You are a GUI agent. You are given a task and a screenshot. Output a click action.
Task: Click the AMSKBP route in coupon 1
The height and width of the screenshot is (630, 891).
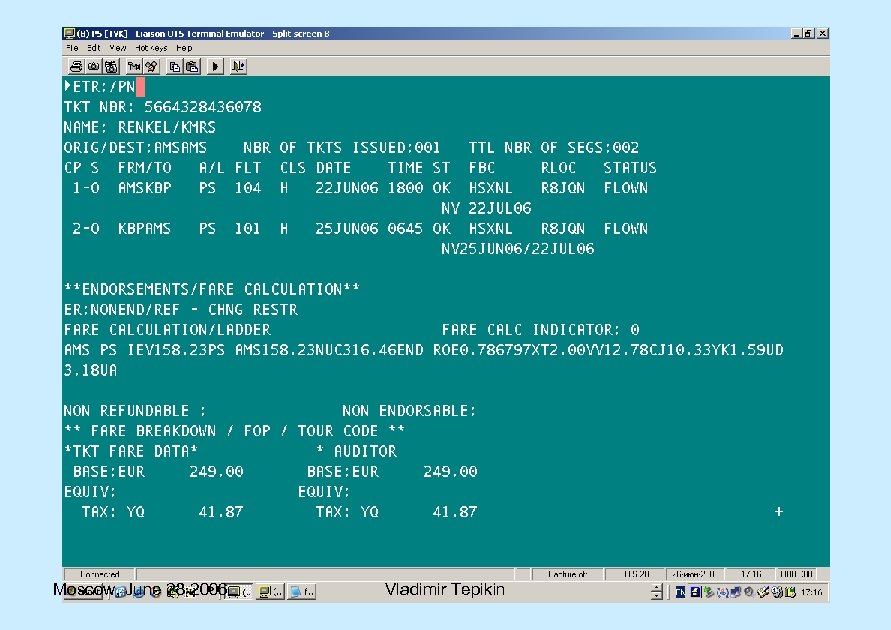[x=145, y=188]
